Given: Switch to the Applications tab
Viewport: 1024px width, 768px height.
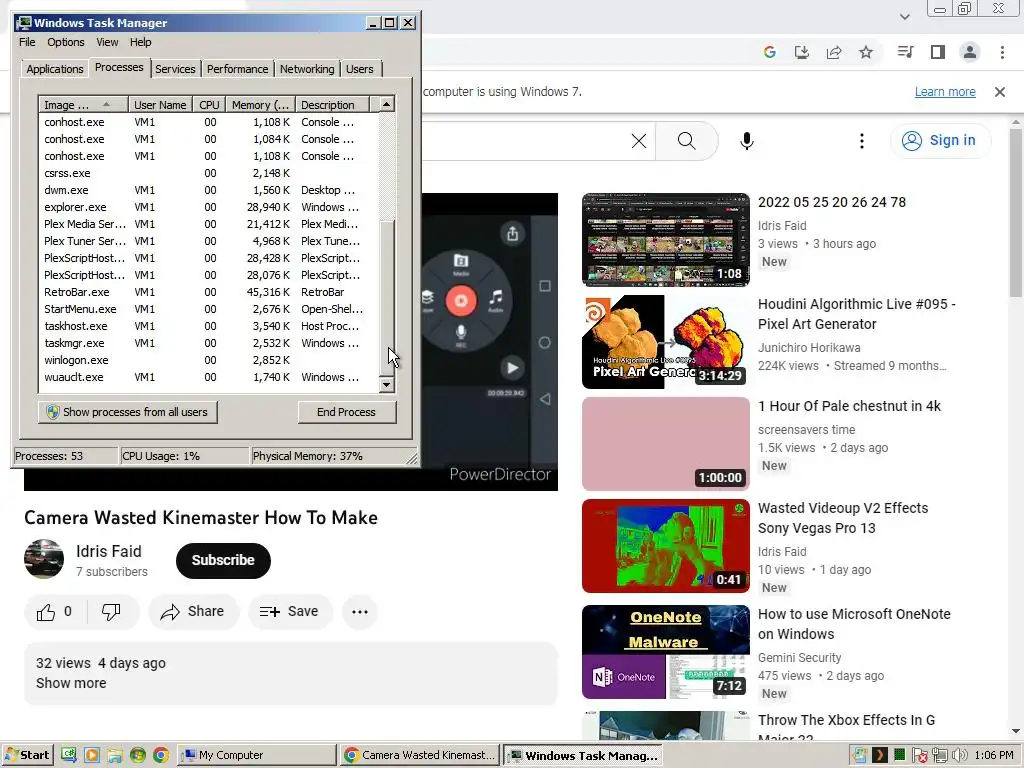Looking at the screenshot, I should [x=54, y=69].
